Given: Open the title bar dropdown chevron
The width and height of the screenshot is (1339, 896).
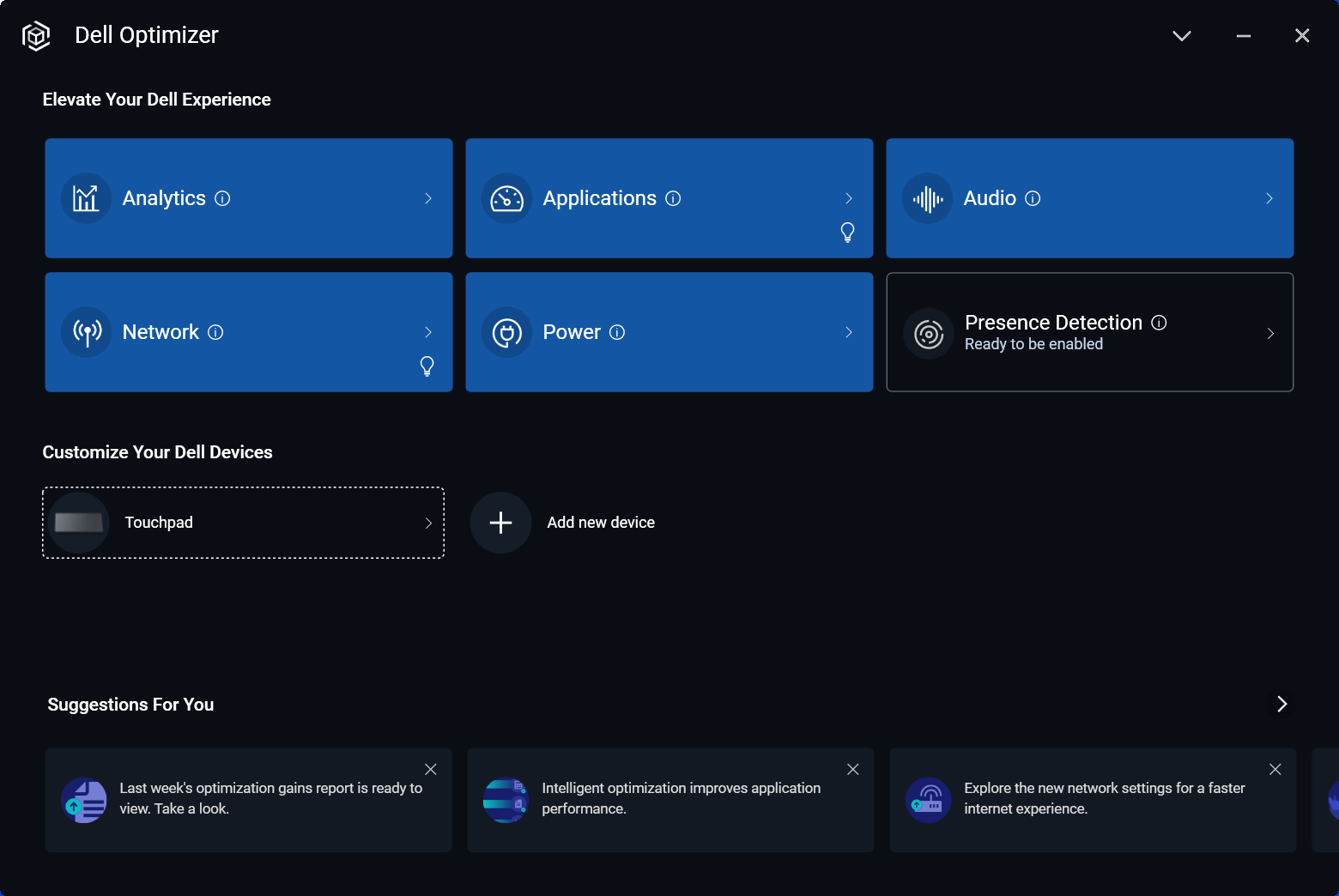Looking at the screenshot, I should pyautogui.click(x=1182, y=35).
